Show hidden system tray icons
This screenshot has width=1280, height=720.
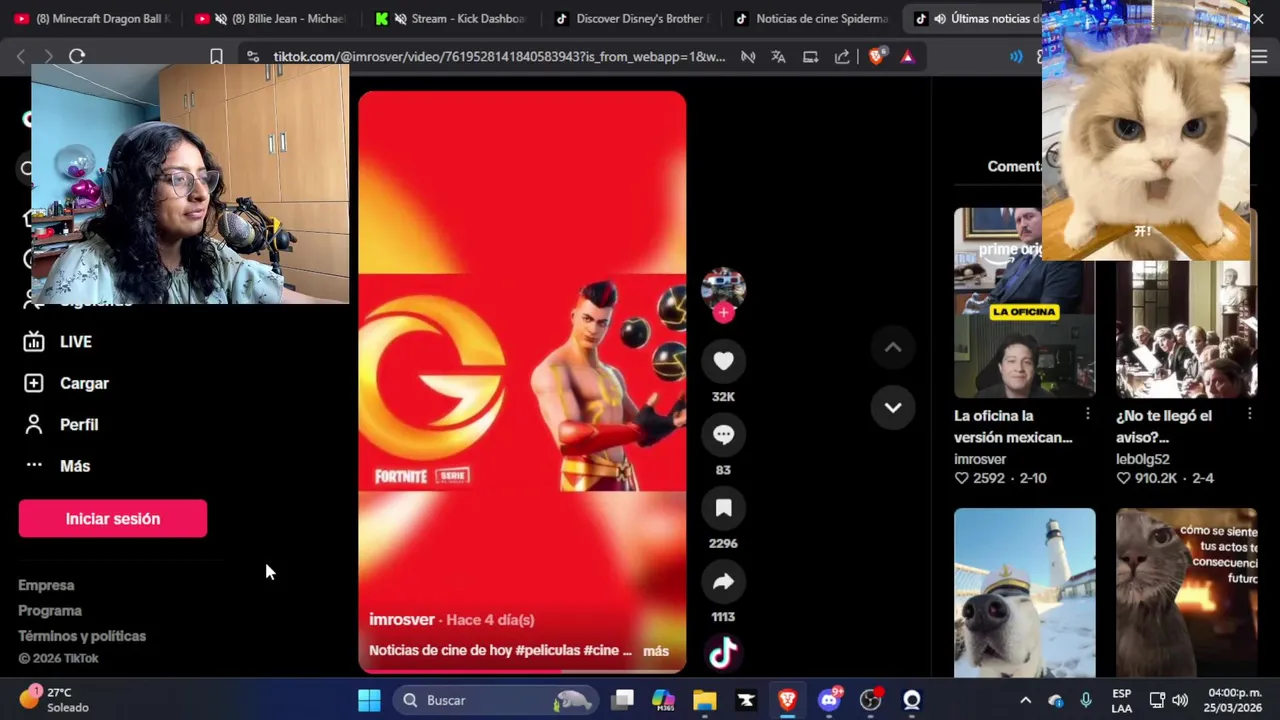1025,700
